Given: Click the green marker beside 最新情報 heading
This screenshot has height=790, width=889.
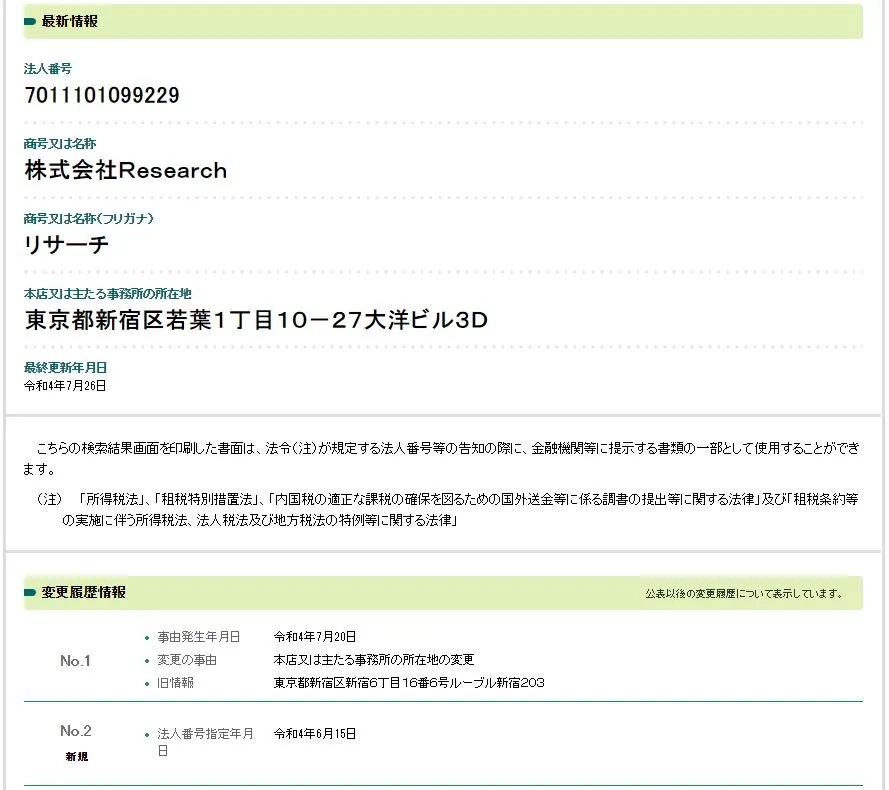Looking at the screenshot, I should tap(30, 21).
